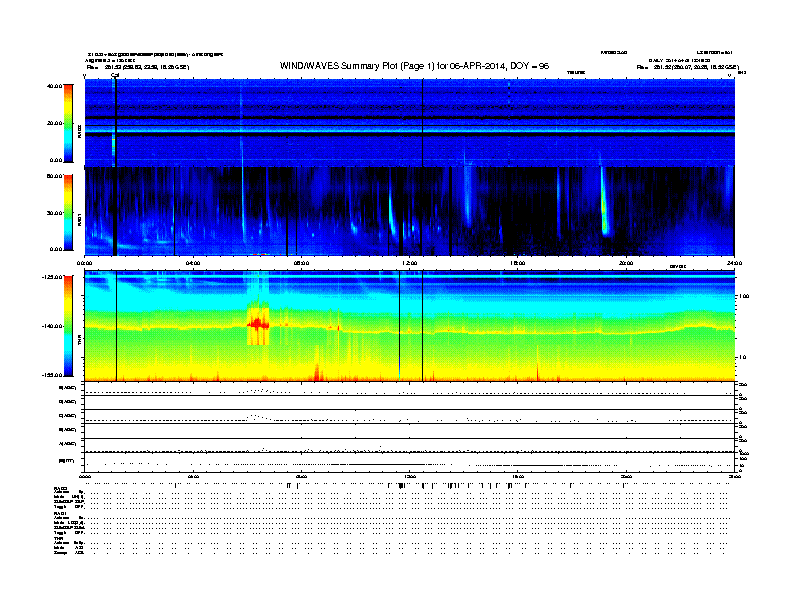The image size is (792, 612).
Task: Click the 20.00 label on RAD2 scale
Action: (x=54, y=123)
